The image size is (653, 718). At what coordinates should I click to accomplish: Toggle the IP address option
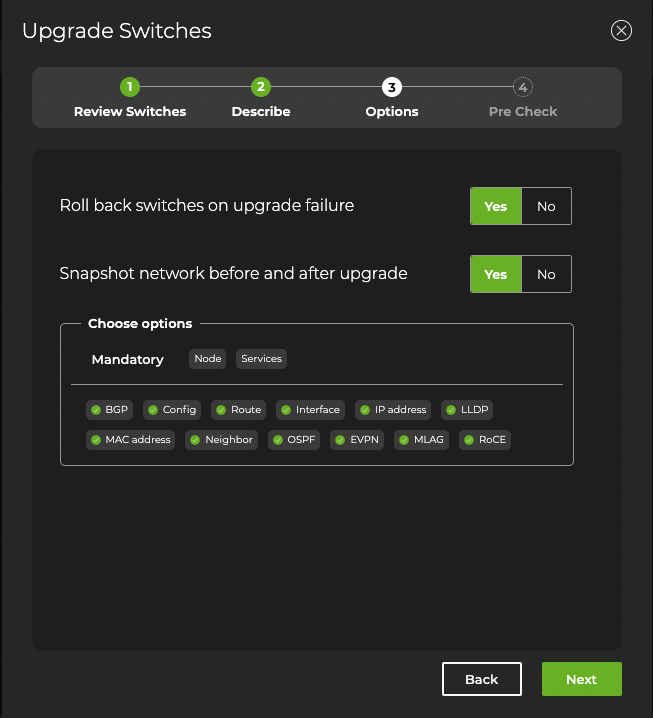pos(393,410)
